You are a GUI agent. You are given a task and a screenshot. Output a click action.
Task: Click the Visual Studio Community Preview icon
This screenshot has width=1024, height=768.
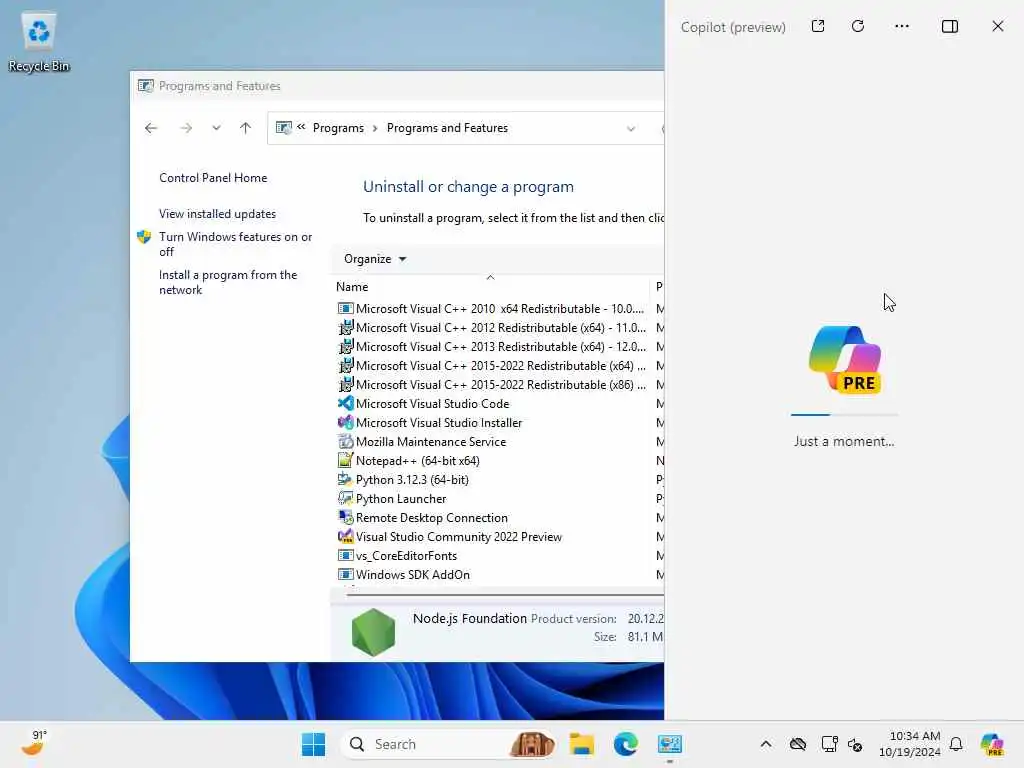(x=345, y=536)
